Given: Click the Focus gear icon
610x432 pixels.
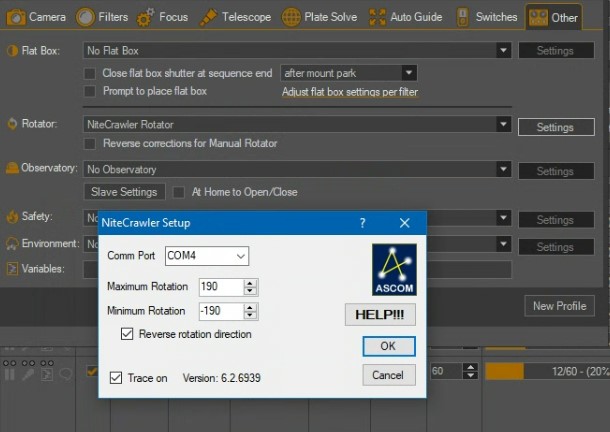Looking at the screenshot, I should (x=145, y=18).
